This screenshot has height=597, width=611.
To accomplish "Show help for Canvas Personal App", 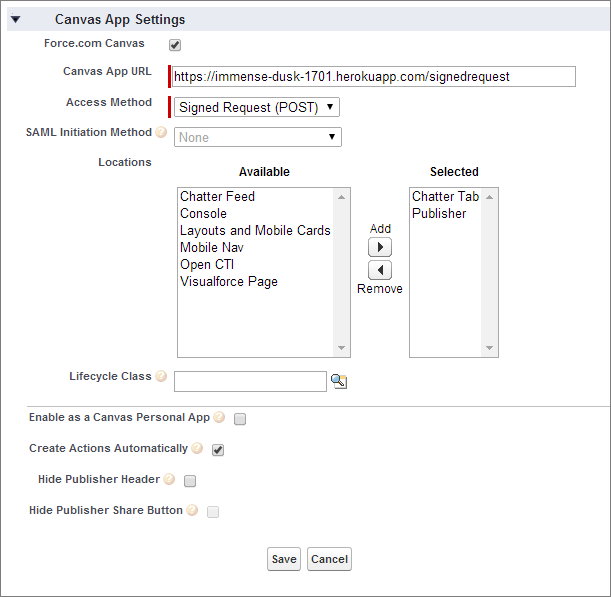I will point(219,417).
